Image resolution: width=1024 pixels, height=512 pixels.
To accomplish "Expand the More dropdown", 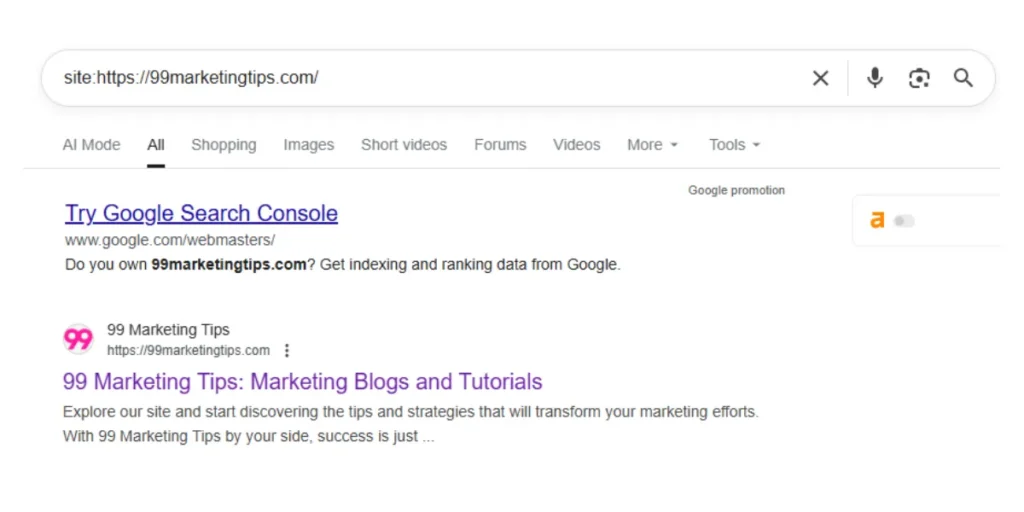I will tap(652, 145).
